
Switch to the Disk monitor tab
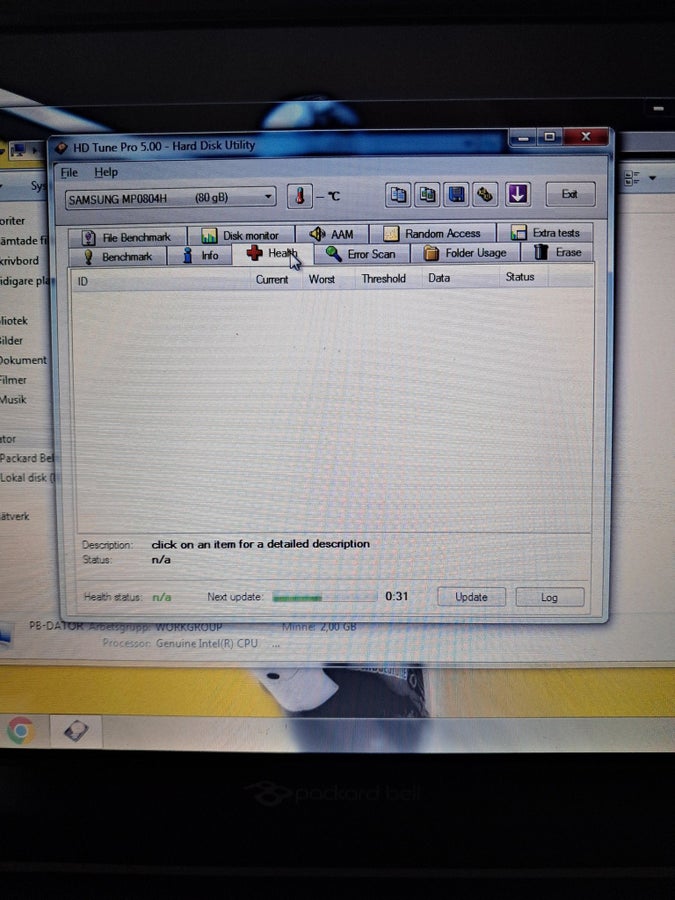point(241,235)
